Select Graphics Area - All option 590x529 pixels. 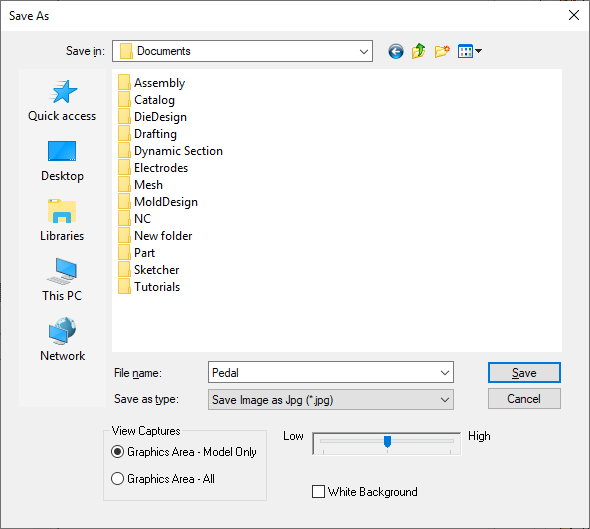[x=163, y=479]
